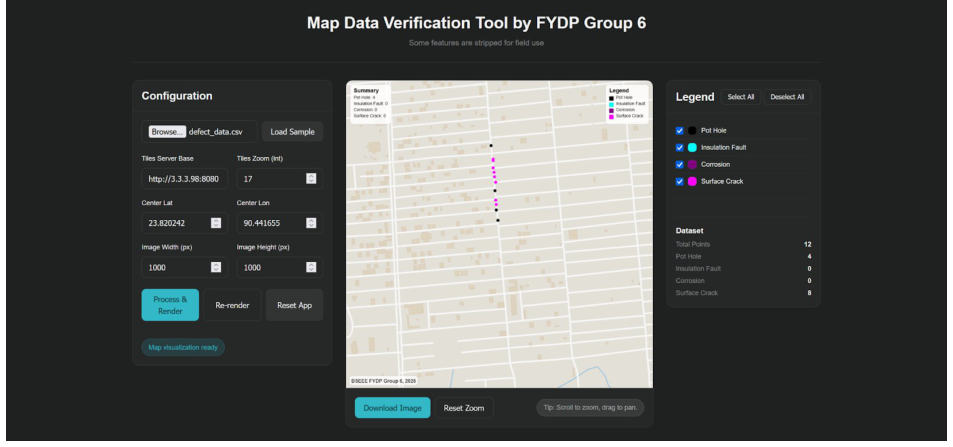Run Process & Render

170,305
